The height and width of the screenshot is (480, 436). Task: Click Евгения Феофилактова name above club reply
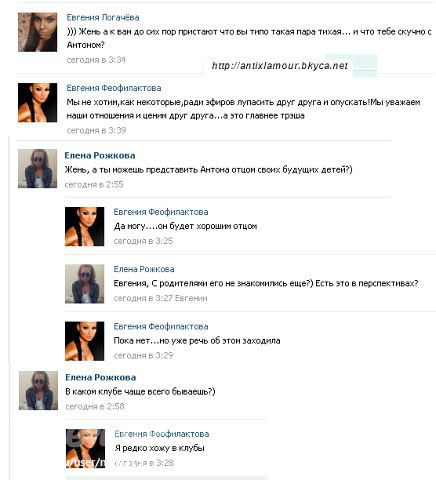point(162,434)
